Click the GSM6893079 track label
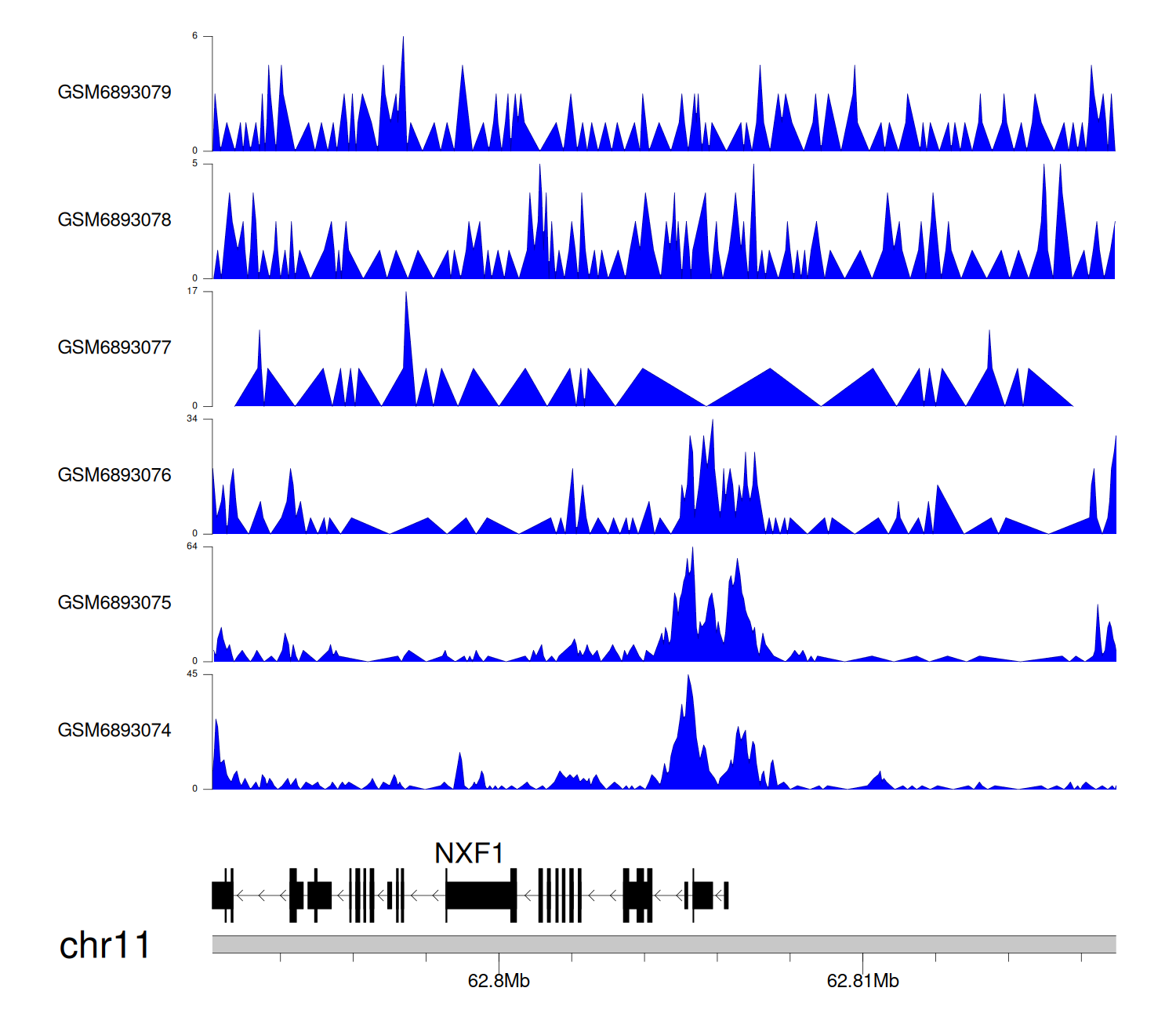The height and width of the screenshot is (1035, 1176). click(x=114, y=93)
